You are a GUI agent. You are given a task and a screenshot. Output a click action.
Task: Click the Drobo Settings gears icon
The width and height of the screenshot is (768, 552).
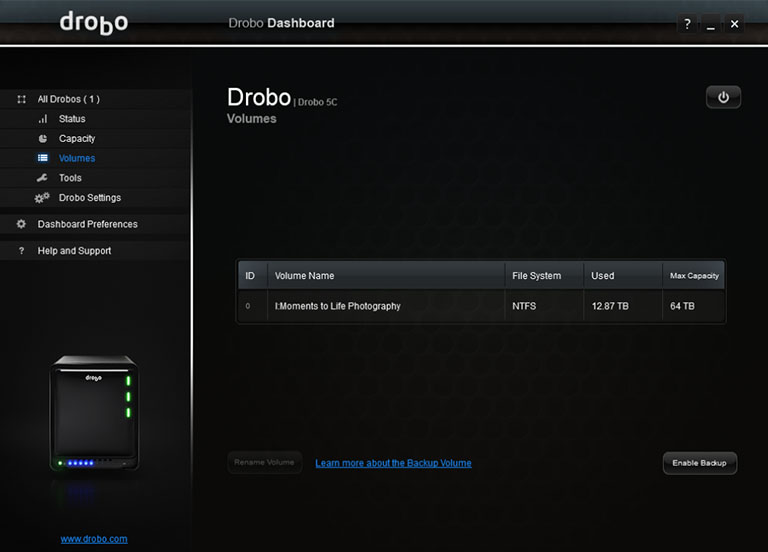click(42, 197)
